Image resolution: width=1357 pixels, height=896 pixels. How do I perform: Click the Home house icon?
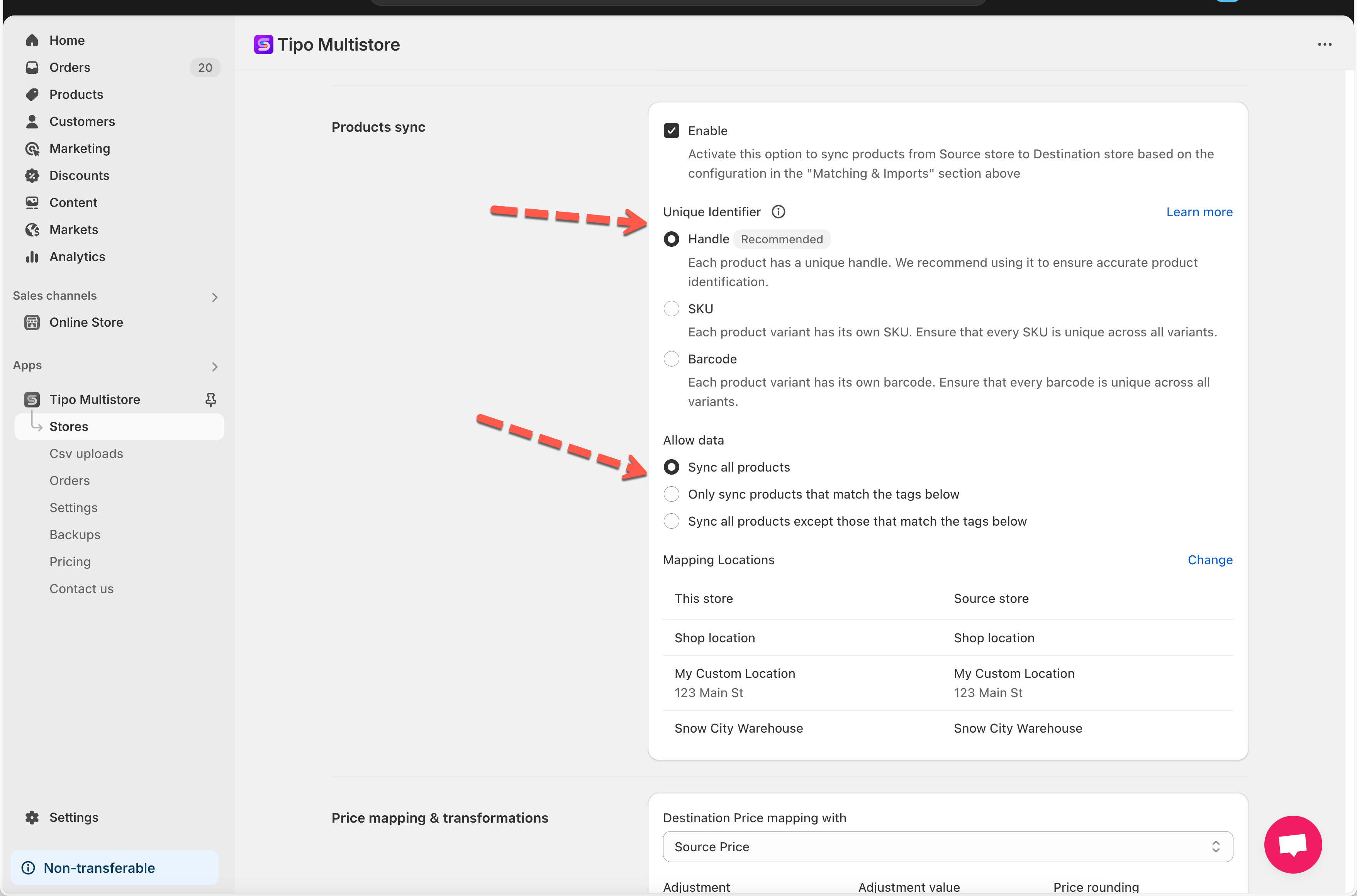pos(32,41)
